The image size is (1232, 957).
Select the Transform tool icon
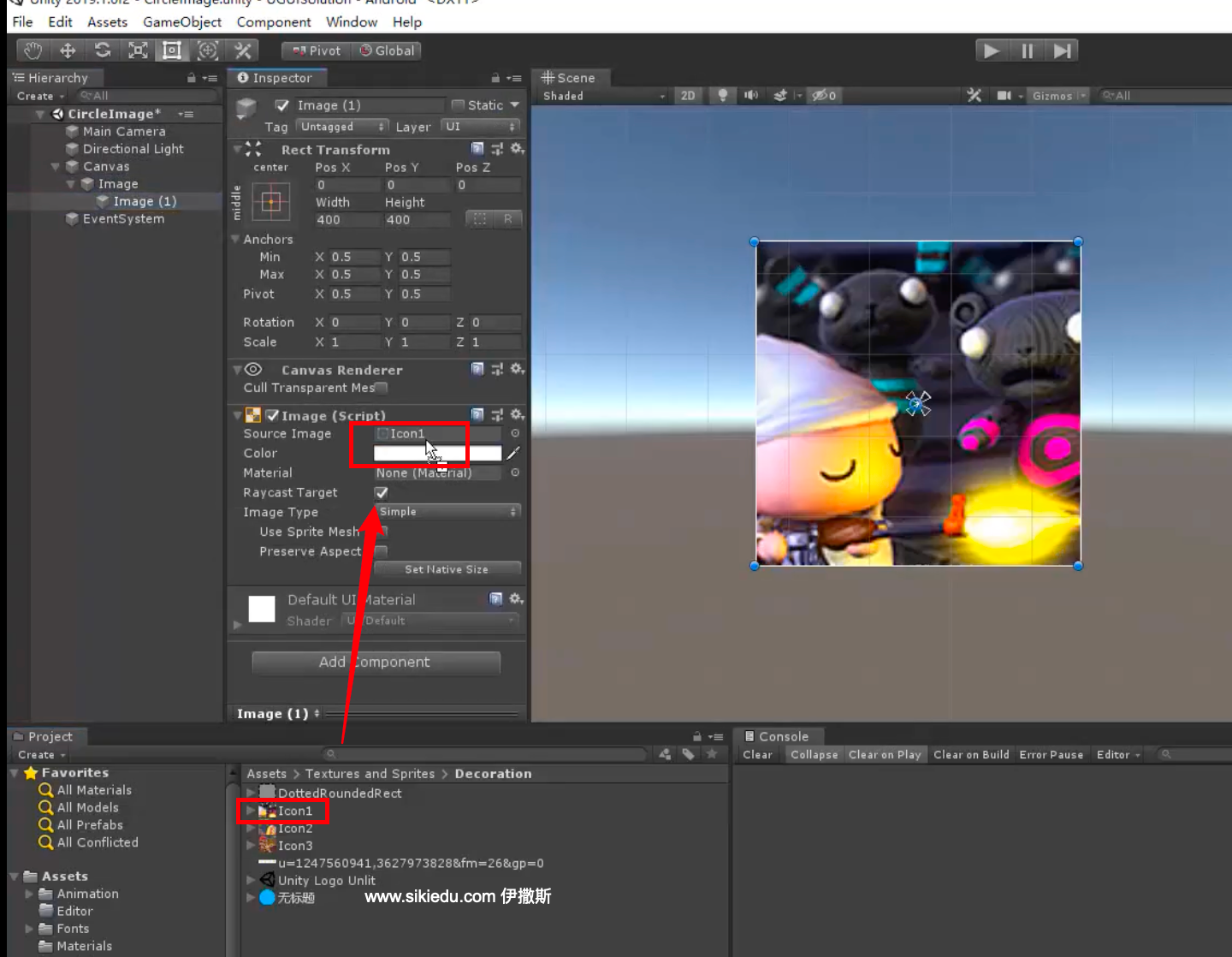[207, 51]
